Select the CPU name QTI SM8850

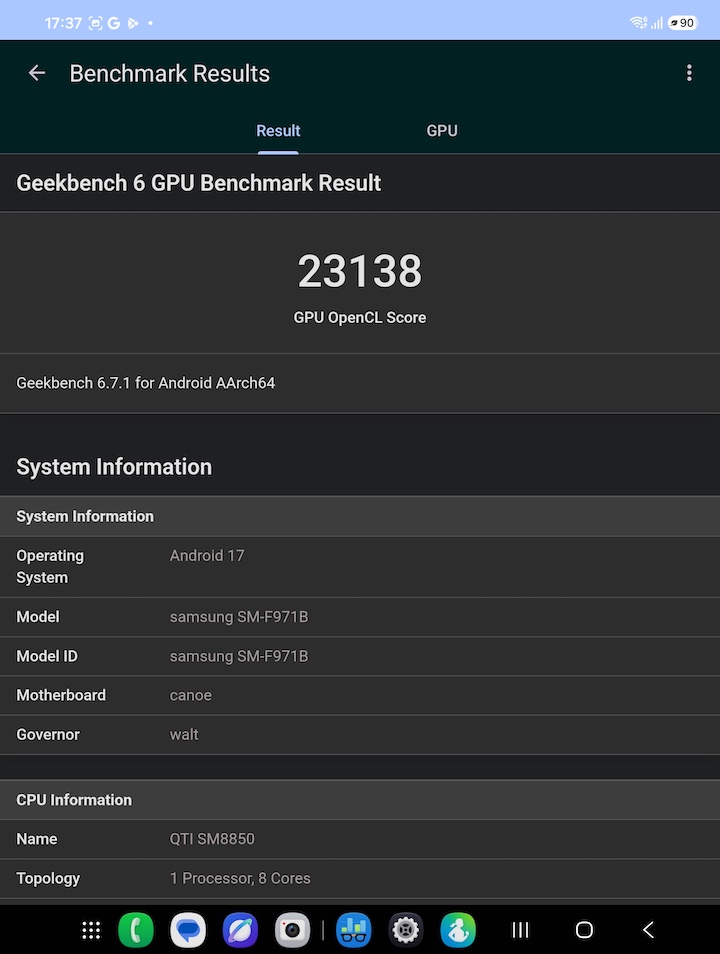212,839
